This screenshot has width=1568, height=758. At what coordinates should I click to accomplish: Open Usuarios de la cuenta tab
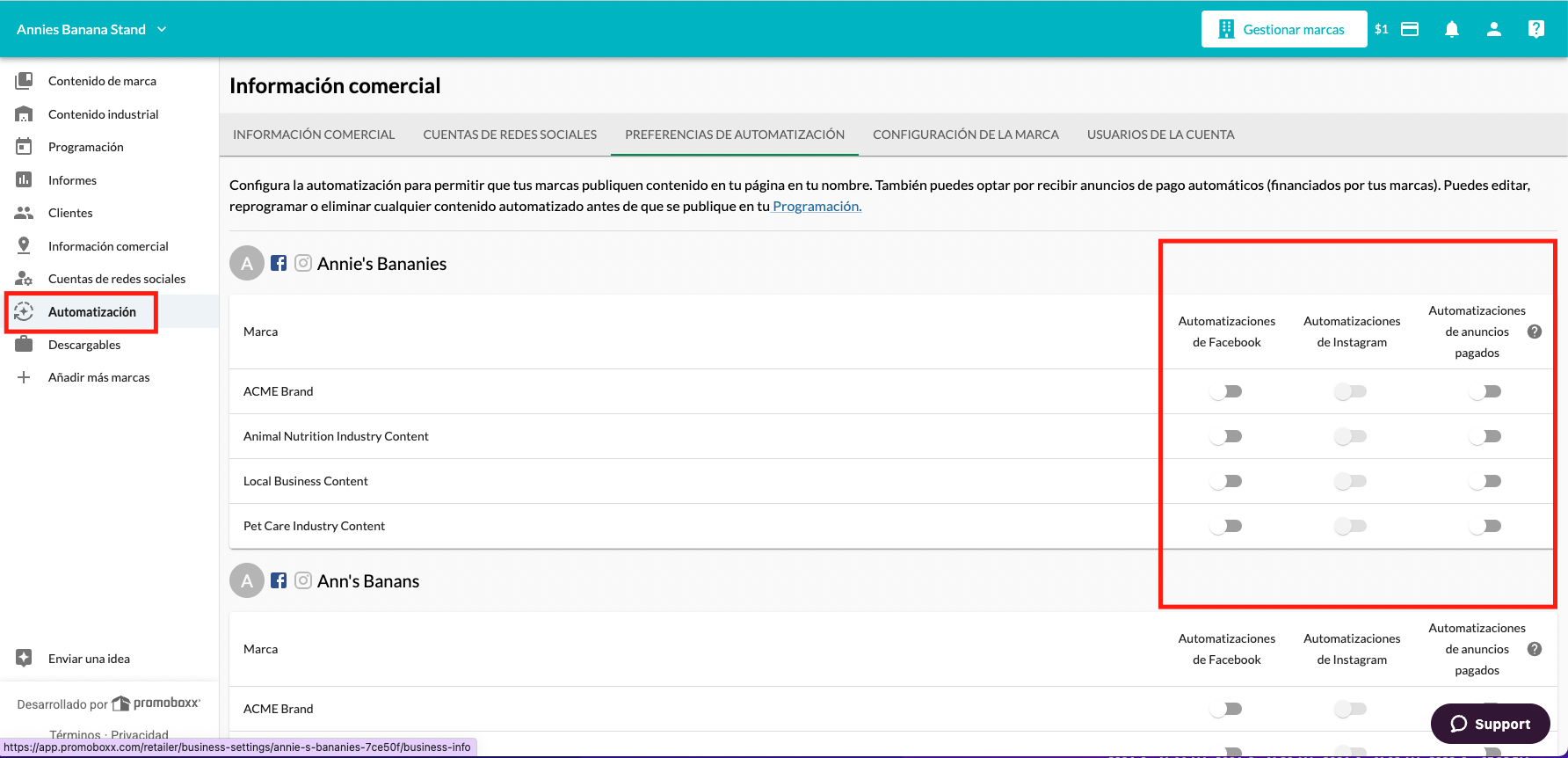(1160, 135)
